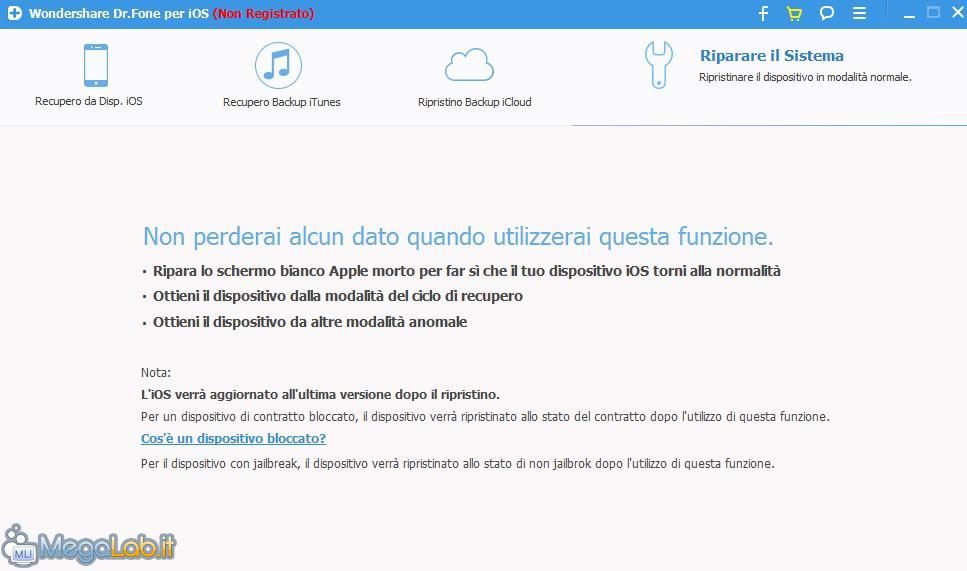The width and height of the screenshot is (967, 571).
Task: Open the feedback speech bubble icon
Action: tap(827, 14)
